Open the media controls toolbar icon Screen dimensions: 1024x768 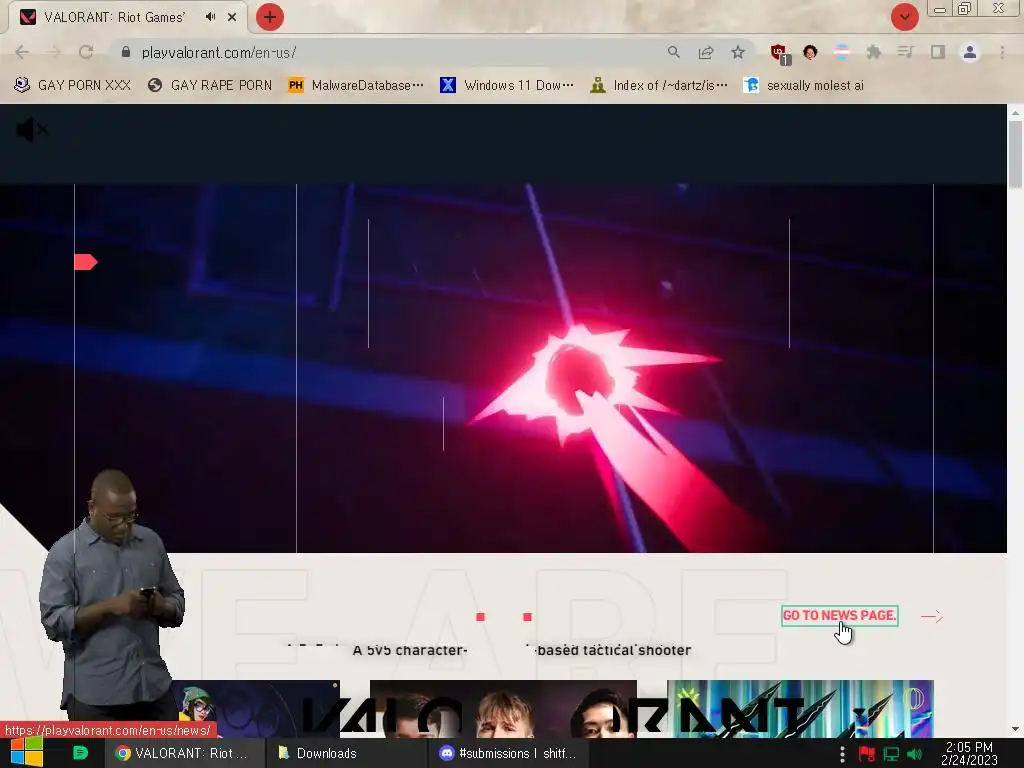[905, 52]
